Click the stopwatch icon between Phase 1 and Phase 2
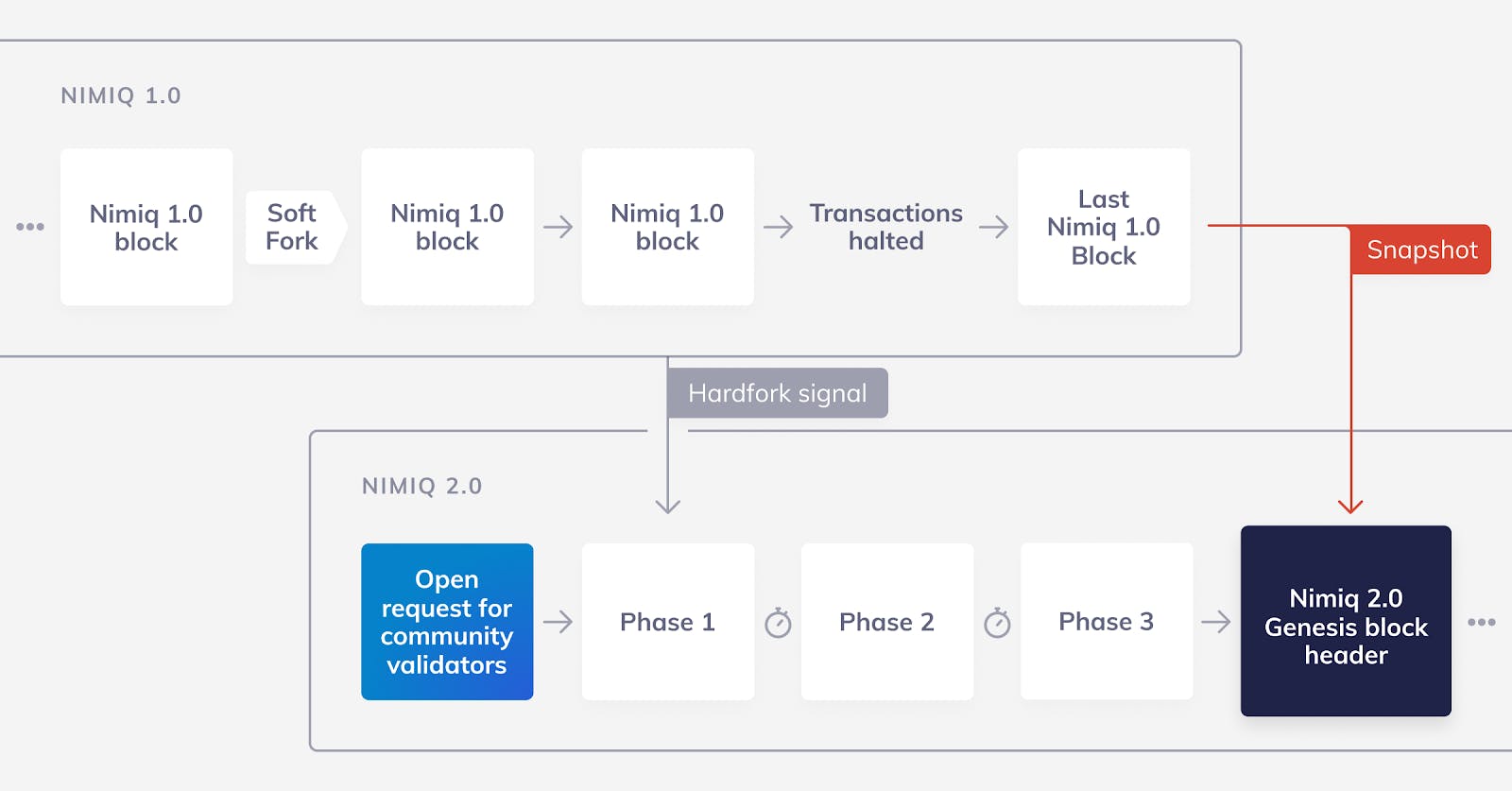 (778, 623)
